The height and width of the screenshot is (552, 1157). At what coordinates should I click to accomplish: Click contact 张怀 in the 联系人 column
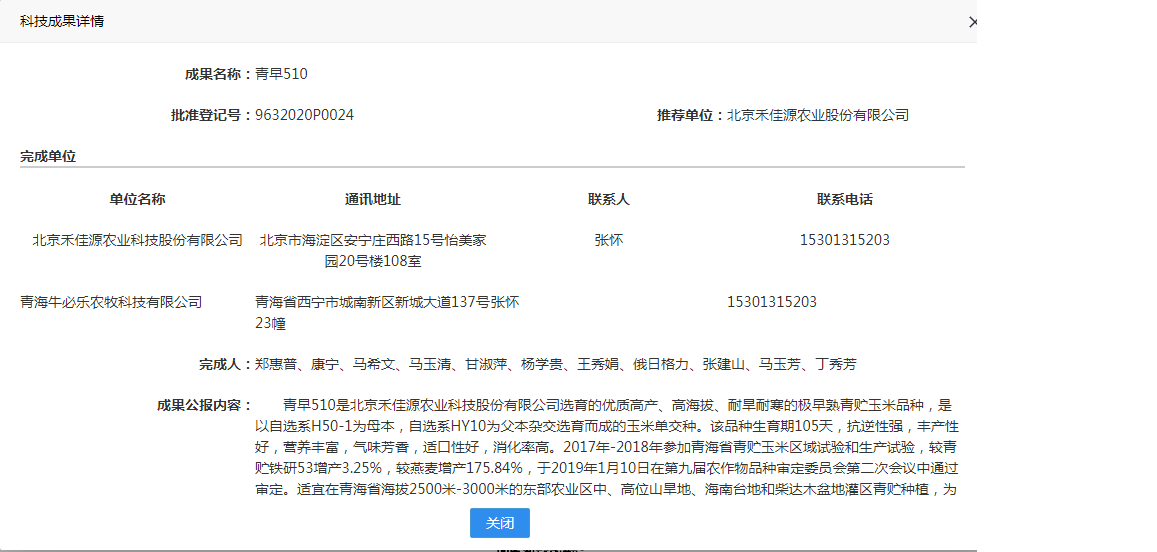[x=608, y=240]
